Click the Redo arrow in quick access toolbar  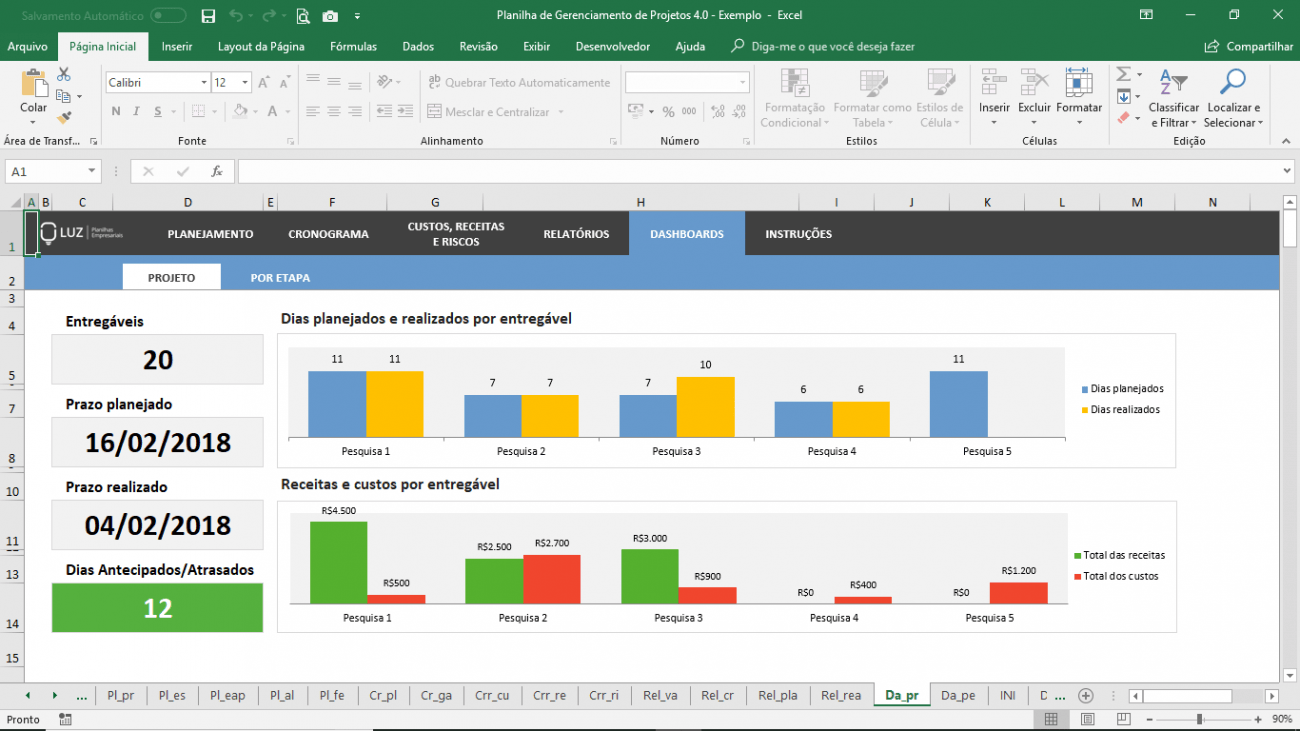[x=269, y=16]
